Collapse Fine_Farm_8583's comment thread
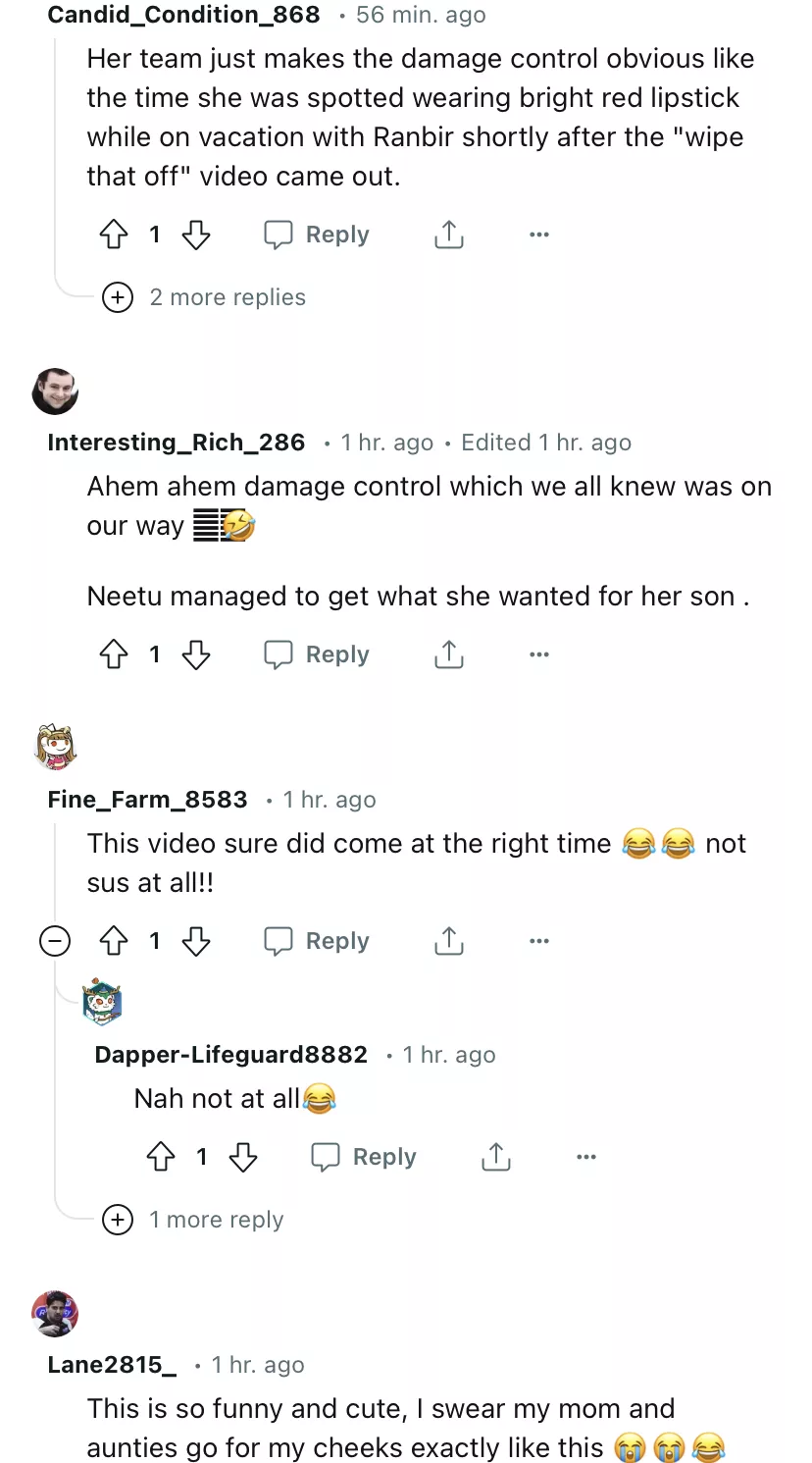812x1463 pixels. click(x=55, y=942)
